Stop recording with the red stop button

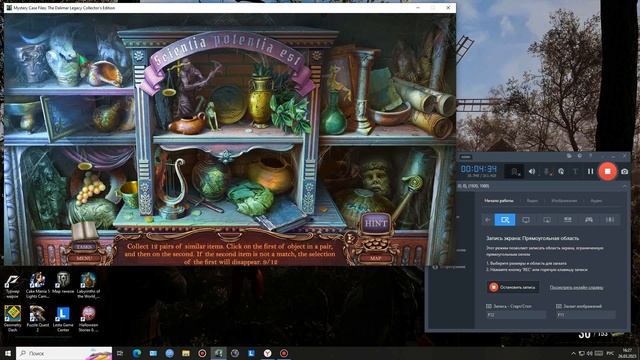click(607, 171)
